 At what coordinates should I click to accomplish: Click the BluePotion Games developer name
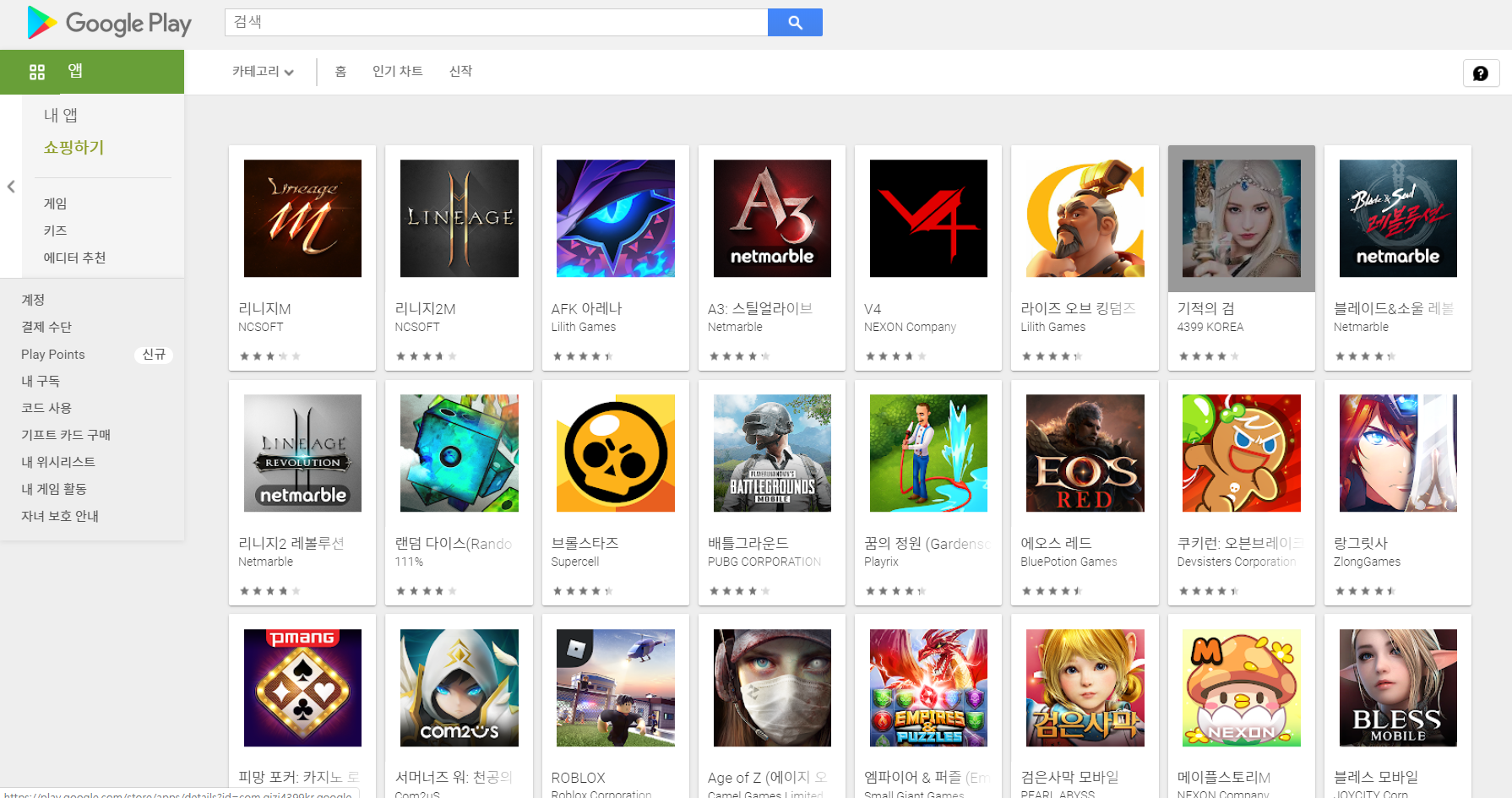(1069, 562)
